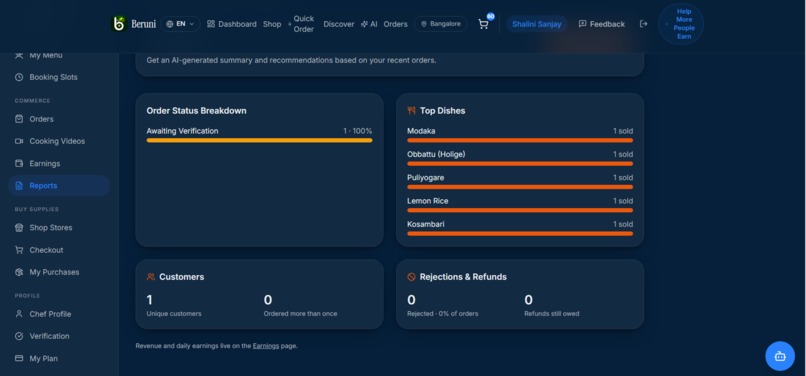806x376 pixels.
Task: Follow the Earnings page link
Action: [266, 346]
